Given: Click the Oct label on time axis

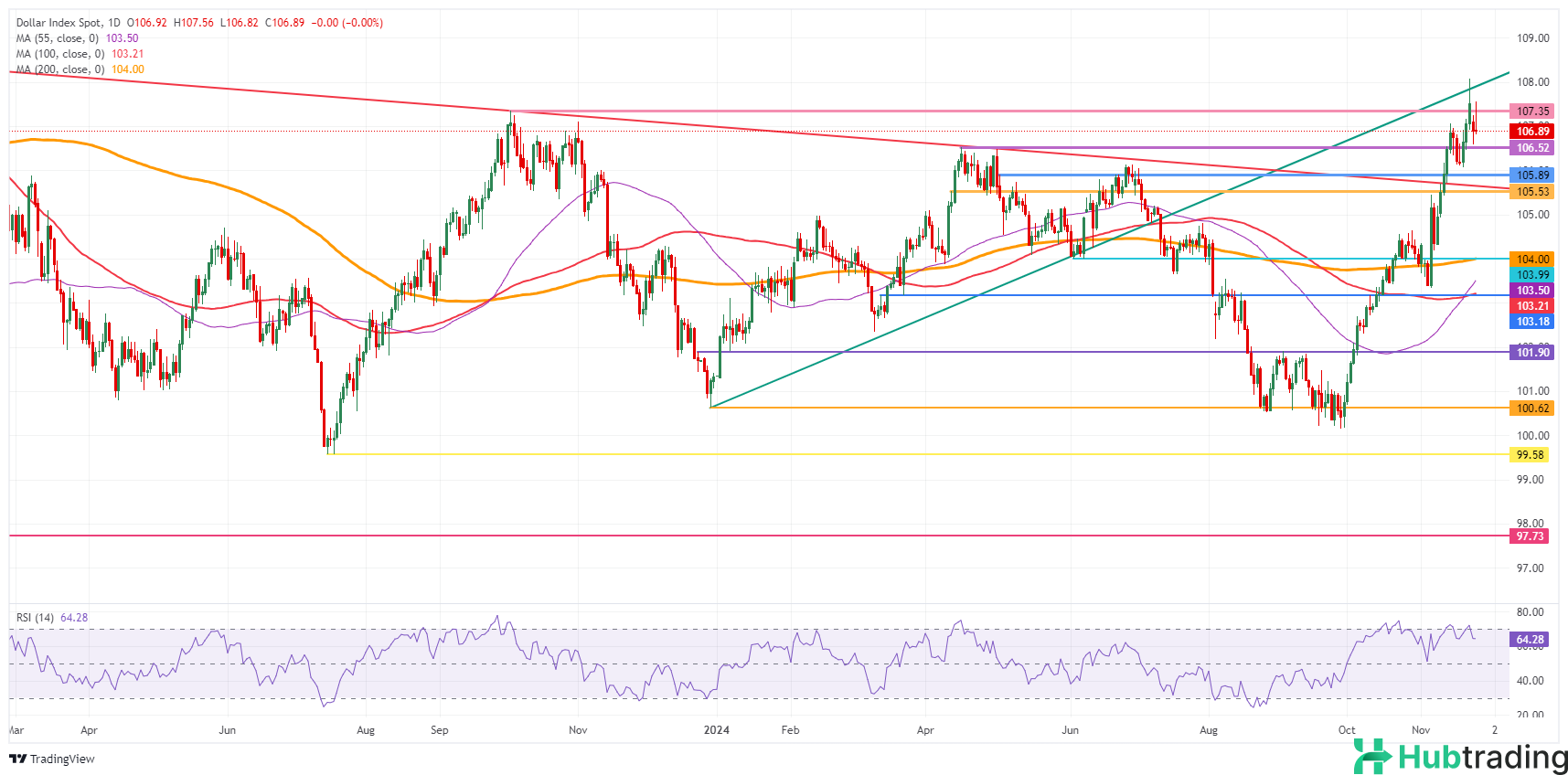Looking at the screenshot, I should tap(1347, 730).
